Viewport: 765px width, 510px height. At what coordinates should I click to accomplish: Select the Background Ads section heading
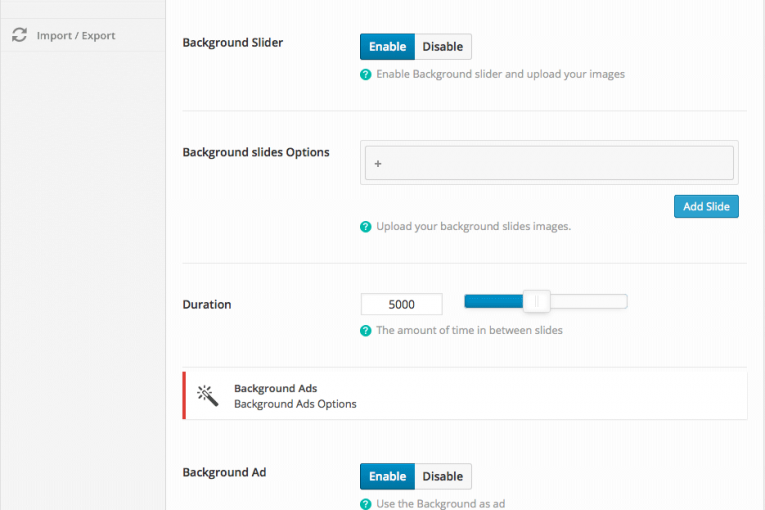tap(276, 388)
